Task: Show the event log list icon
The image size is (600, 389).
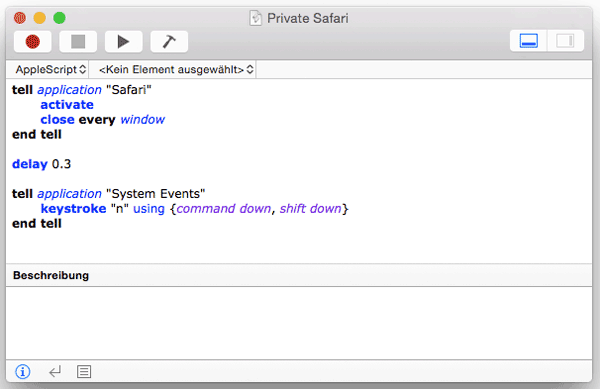Action: point(84,371)
